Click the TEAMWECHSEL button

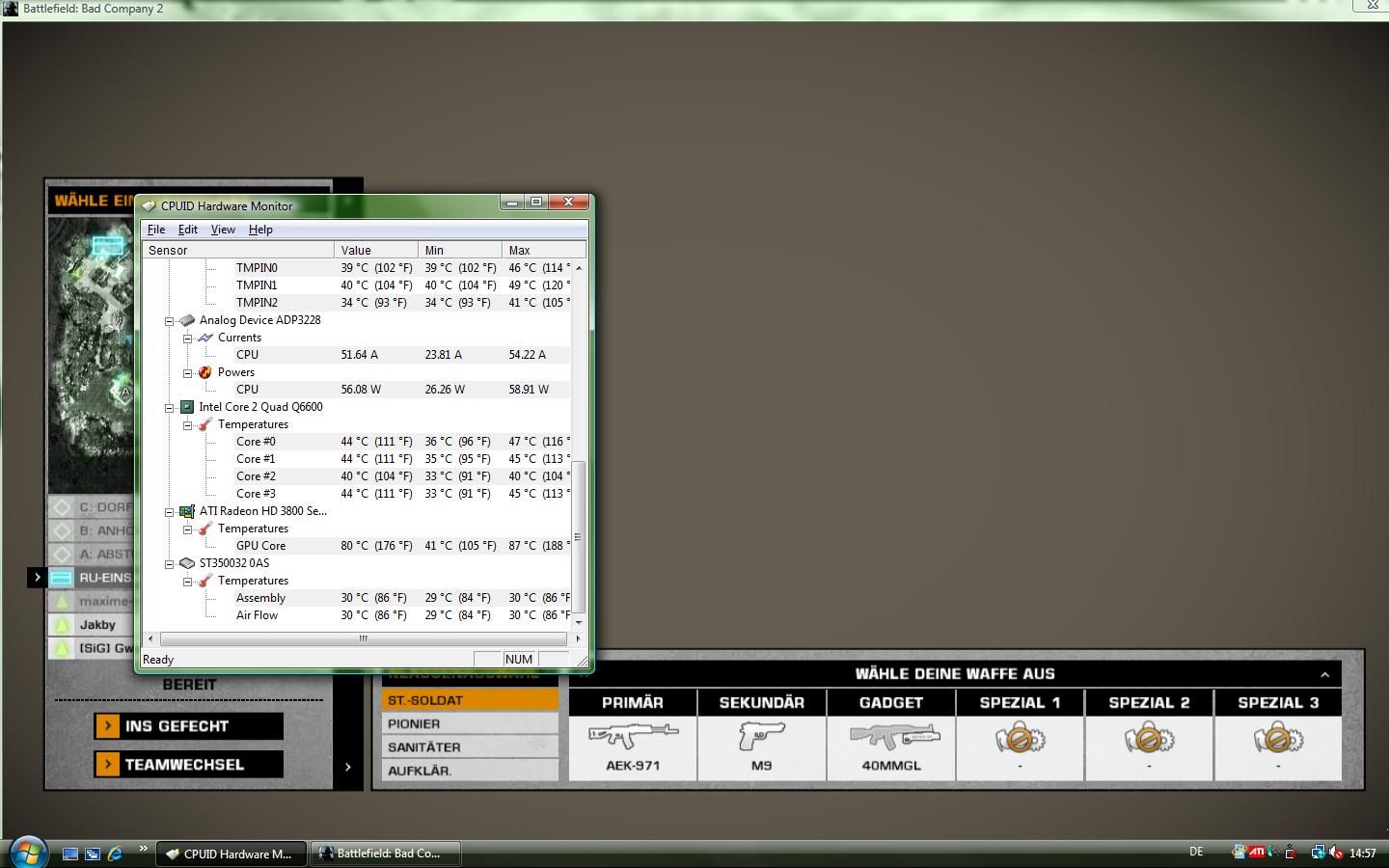coord(189,765)
